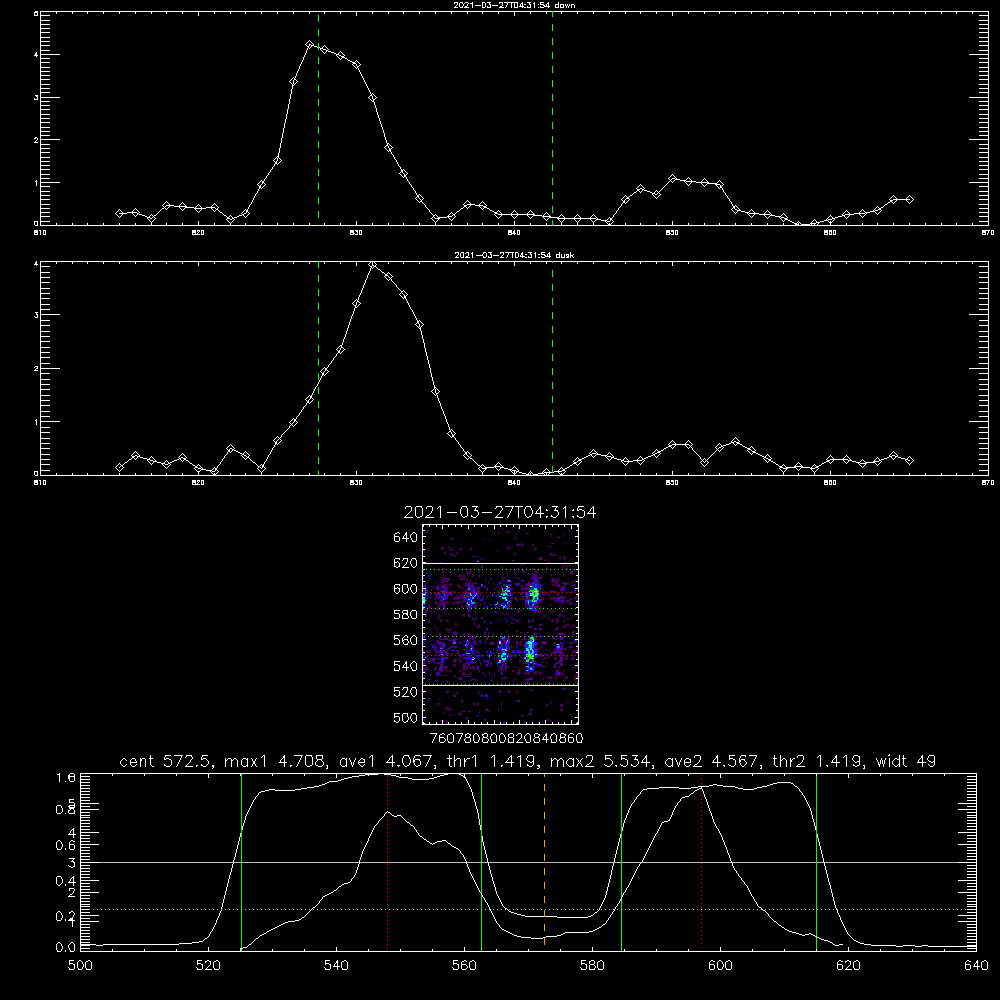Click the '760780800820840860' x-axis labels under spectral image
Image resolution: width=1000 pixels, height=1000 pixels.
[506, 738]
